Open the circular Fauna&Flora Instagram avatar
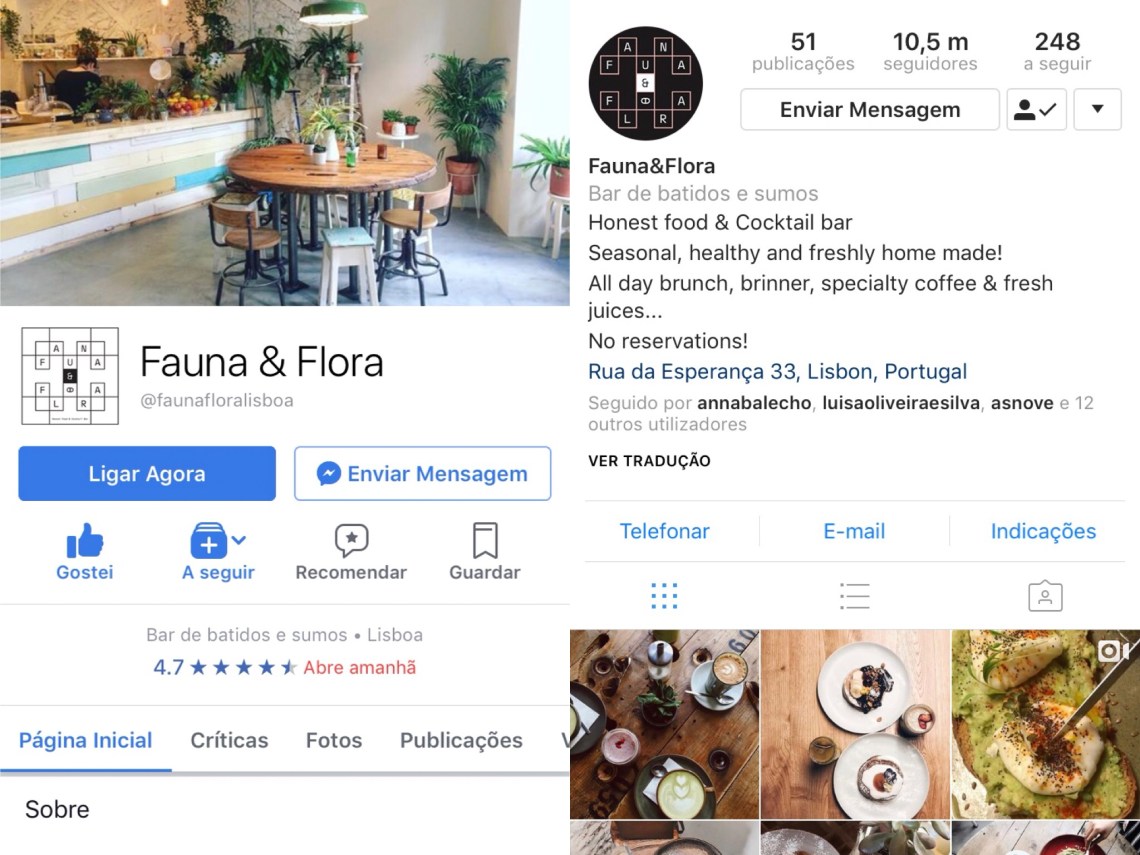Image resolution: width=1140 pixels, height=855 pixels. click(x=645, y=83)
